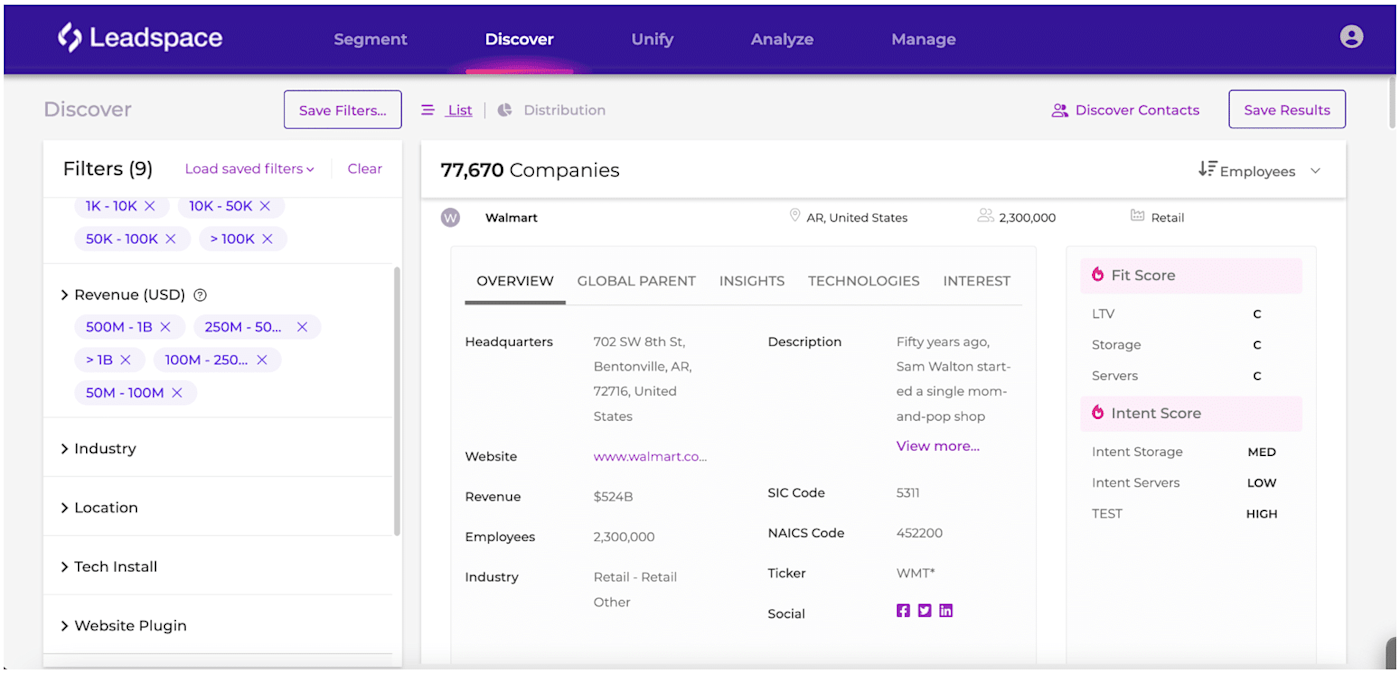Clear all filters

365,169
